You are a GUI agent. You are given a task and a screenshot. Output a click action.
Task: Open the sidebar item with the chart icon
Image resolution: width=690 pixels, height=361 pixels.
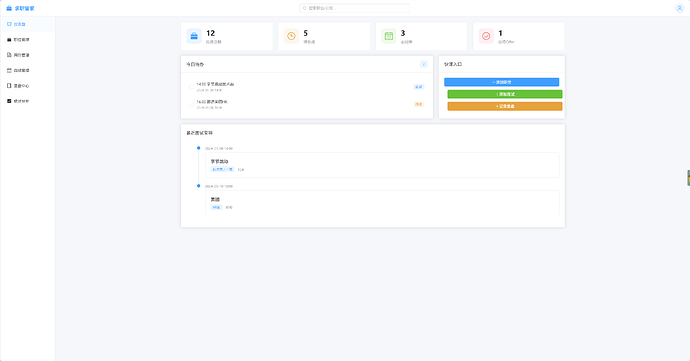pos(28,101)
